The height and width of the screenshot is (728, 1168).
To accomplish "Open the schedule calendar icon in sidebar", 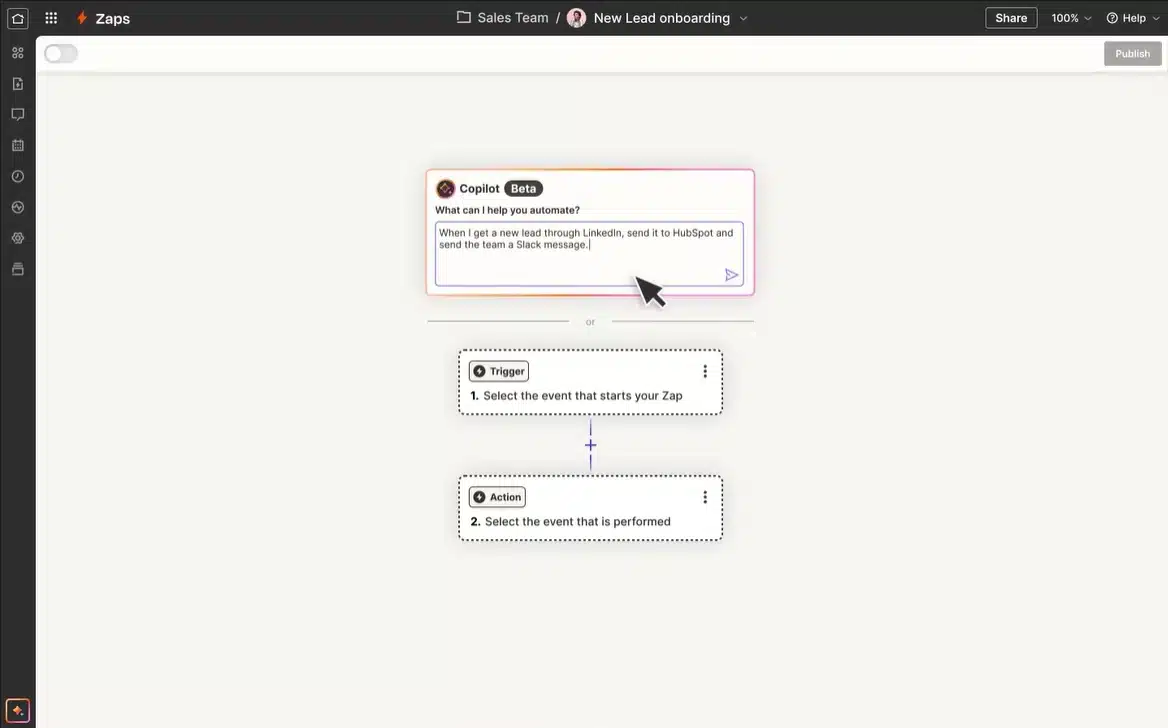I will click(x=17, y=144).
